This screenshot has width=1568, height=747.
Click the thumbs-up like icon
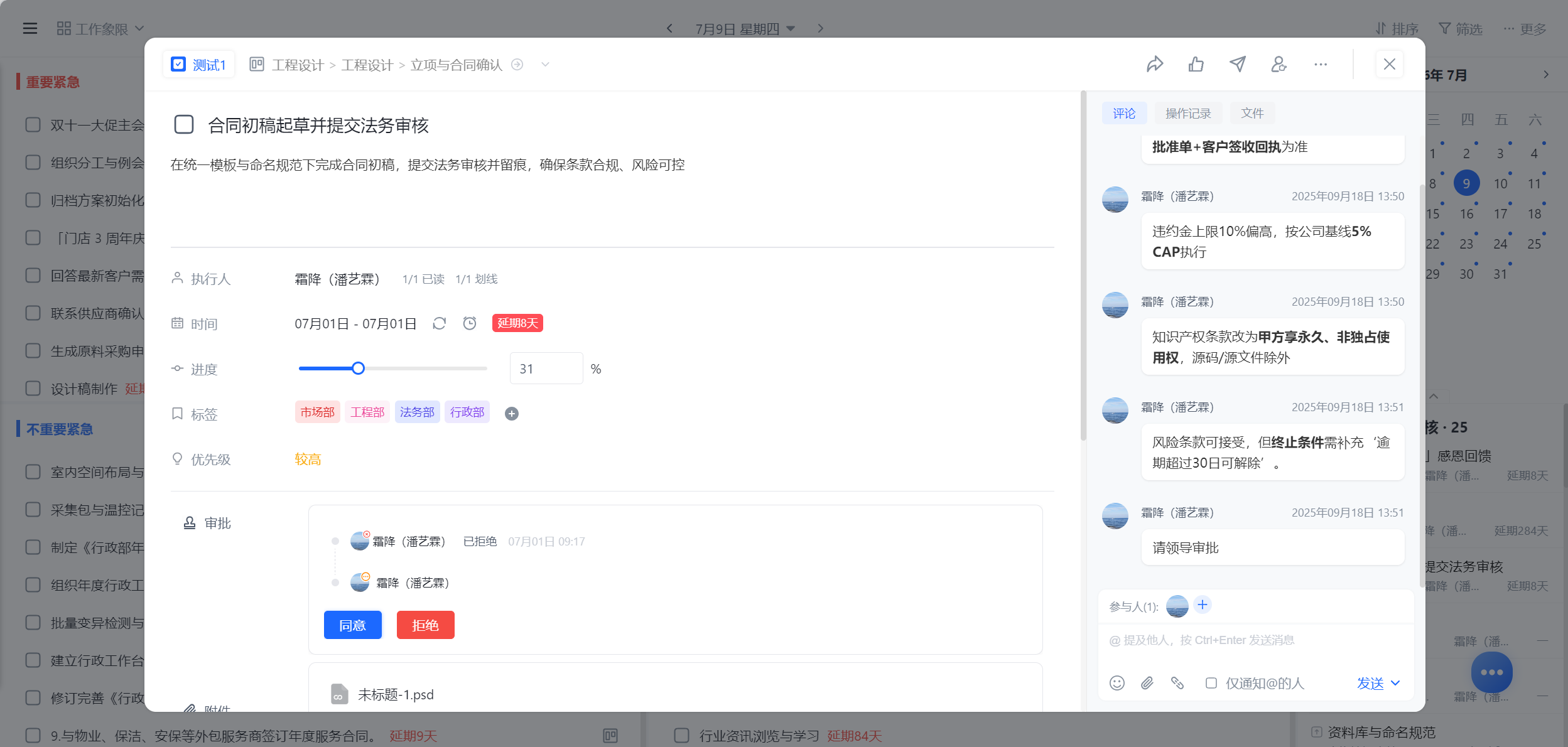tap(1196, 64)
